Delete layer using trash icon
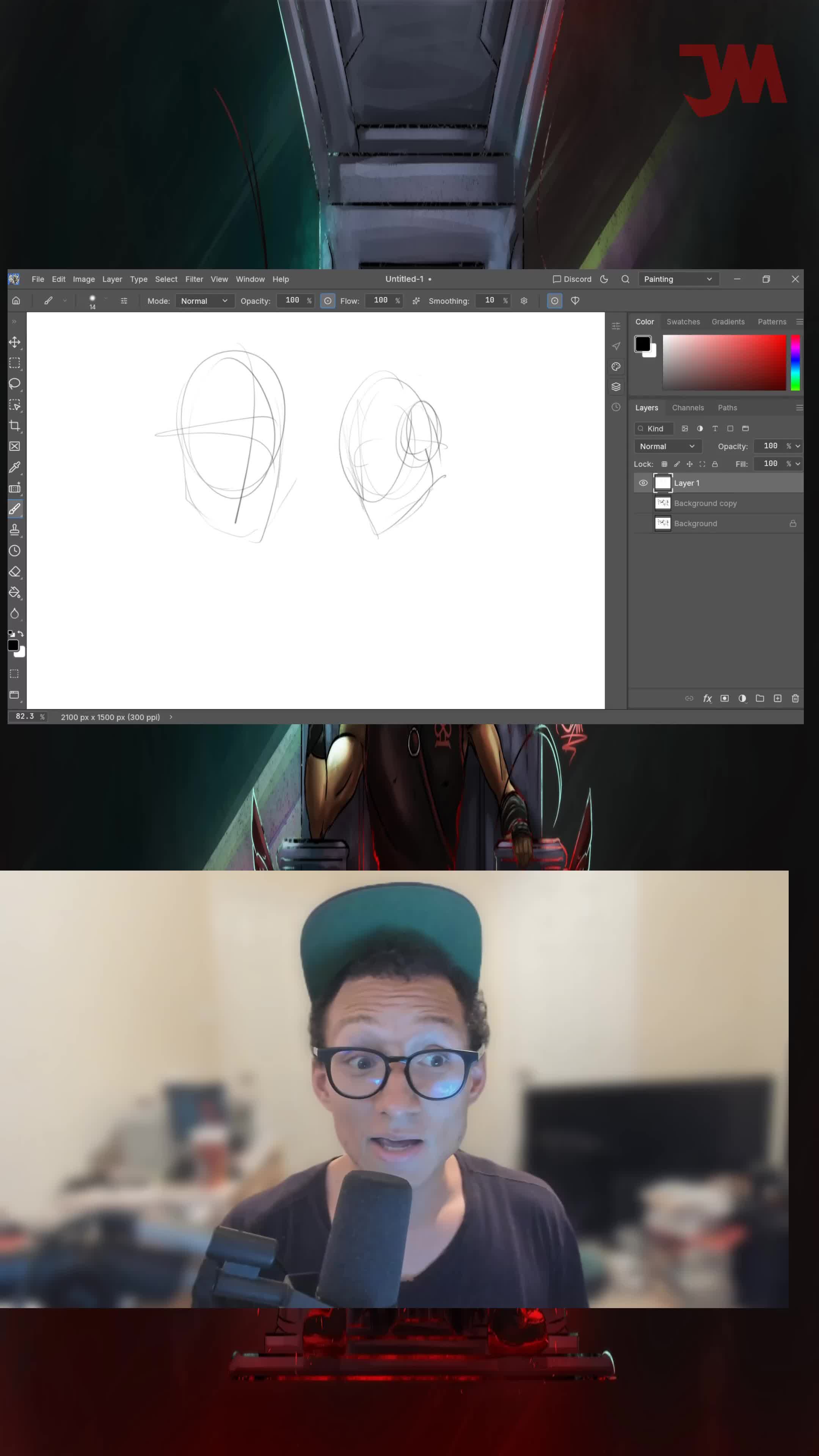The width and height of the screenshot is (819, 1456). [x=795, y=698]
